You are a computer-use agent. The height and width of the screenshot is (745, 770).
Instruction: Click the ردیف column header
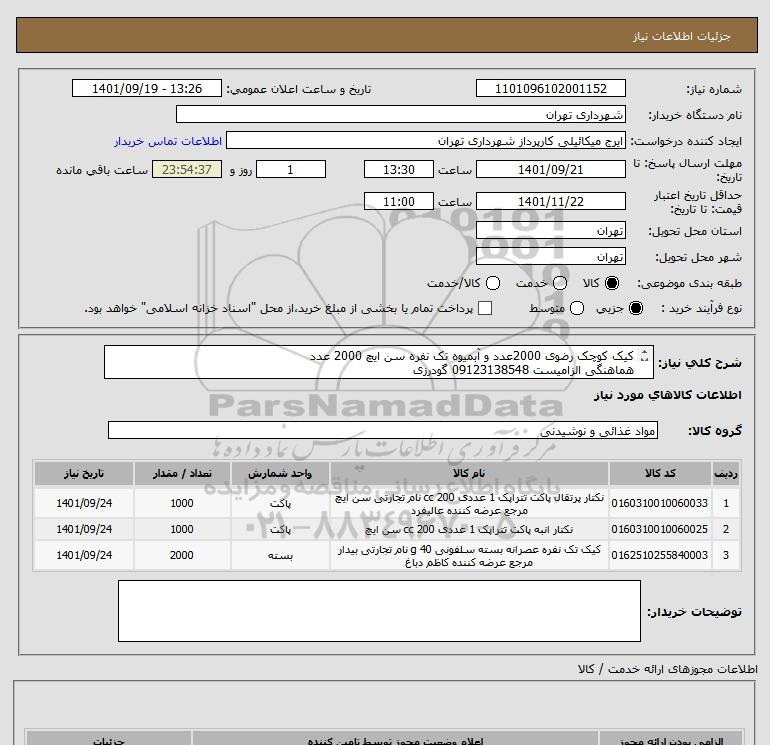click(x=726, y=473)
